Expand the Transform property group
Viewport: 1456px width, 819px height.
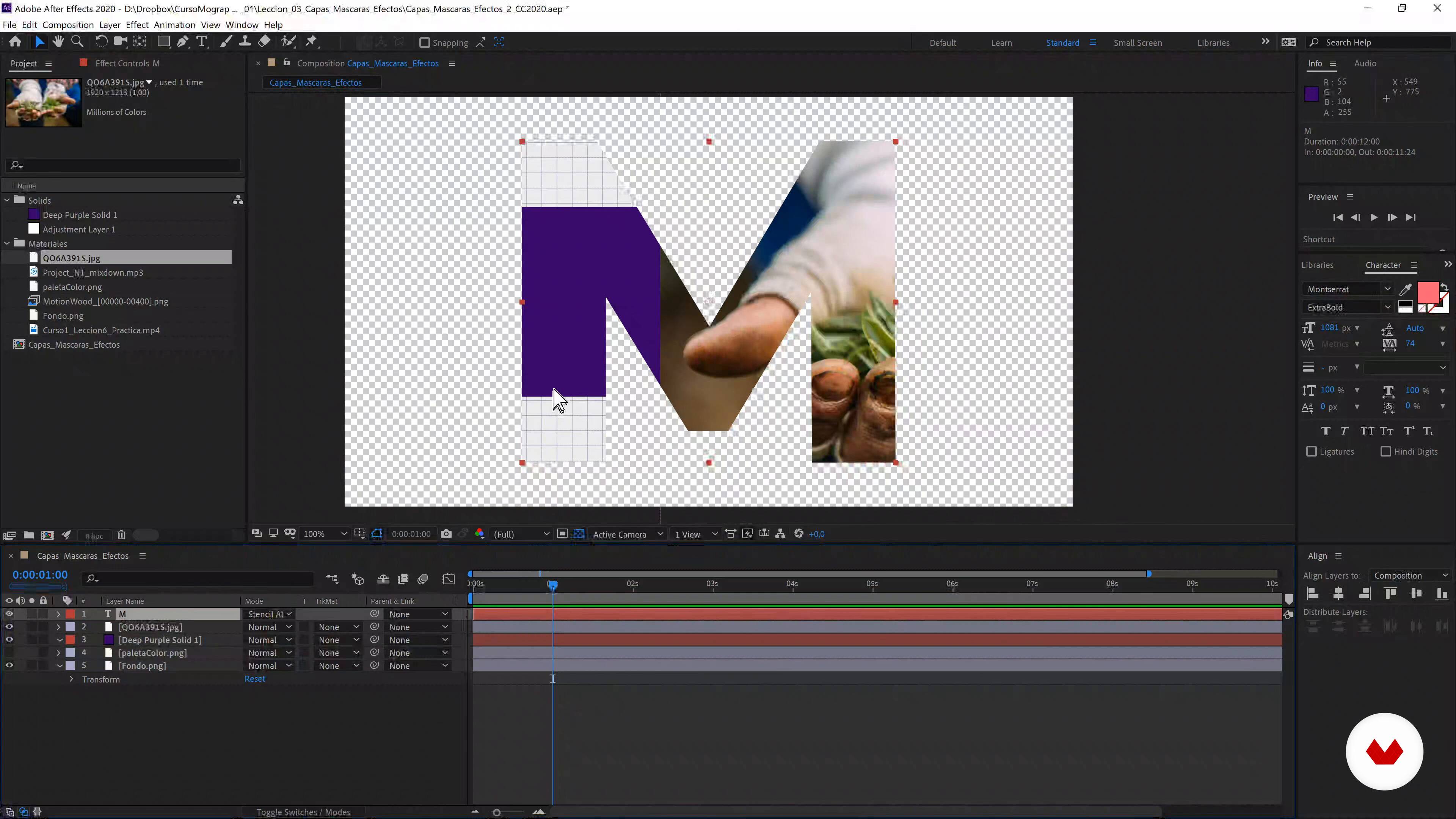pos(71,679)
